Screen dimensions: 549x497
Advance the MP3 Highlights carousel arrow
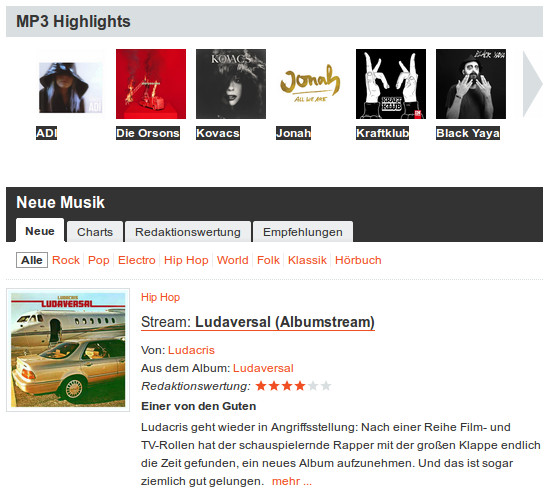532,84
